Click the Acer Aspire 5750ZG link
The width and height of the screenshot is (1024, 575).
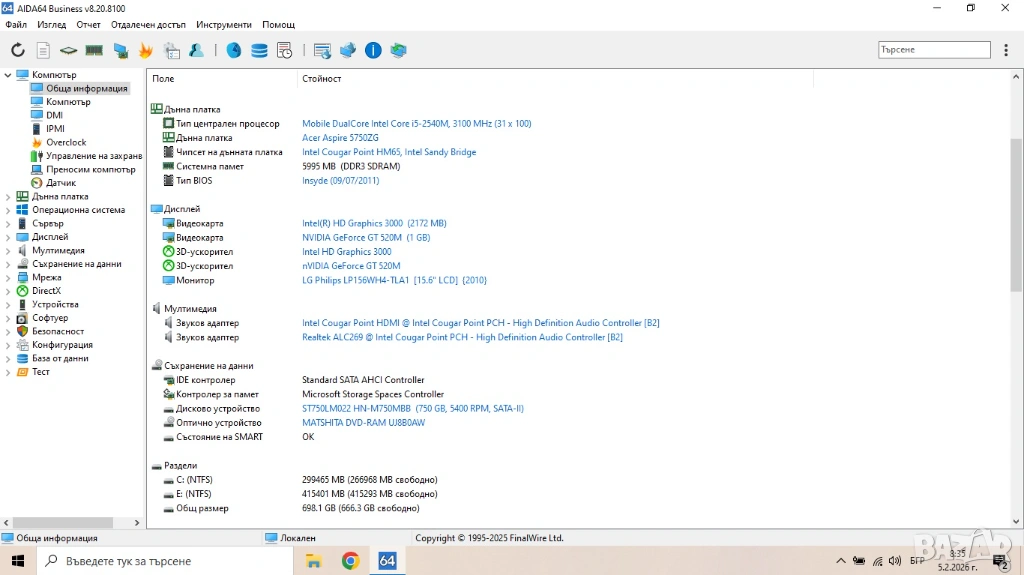(340, 138)
